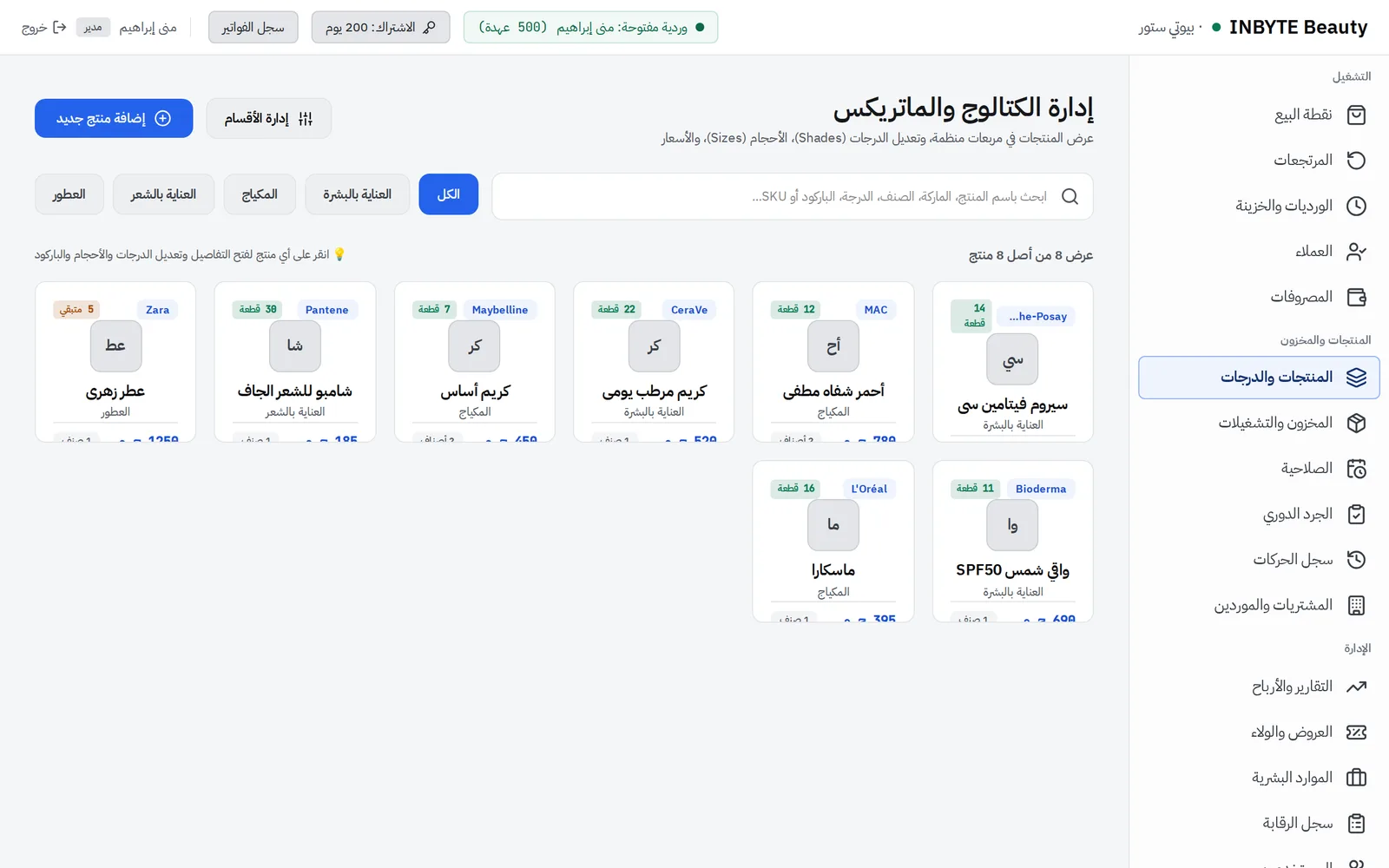The image size is (1389, 868).
Task: Open عطر زهري Zara product card
Action: pos(115,362)
